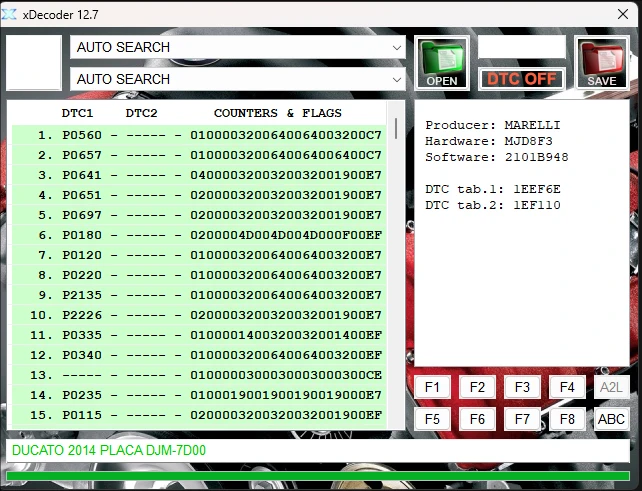Click the Software: 2101B948 line
The width and height of the screenshot is (642, 491).
click(x=497, y=157)
